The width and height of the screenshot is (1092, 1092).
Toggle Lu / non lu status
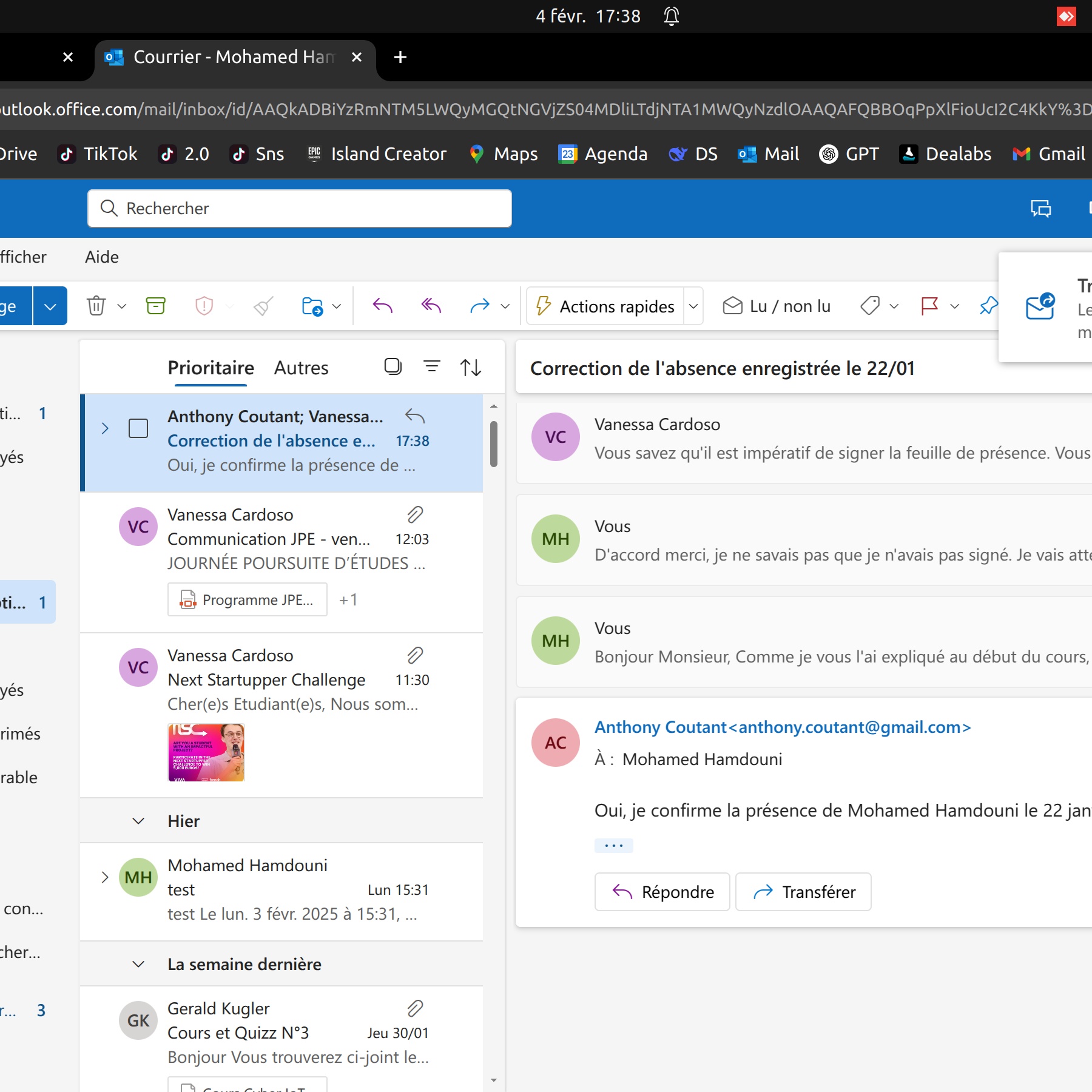pyautogui.click(x=777, y=306)
